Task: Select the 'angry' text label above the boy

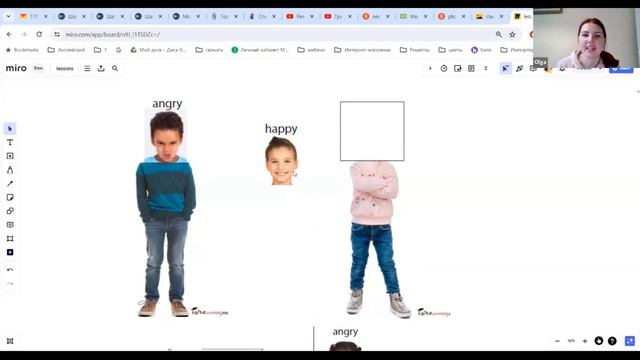Action: pos(167,104)
